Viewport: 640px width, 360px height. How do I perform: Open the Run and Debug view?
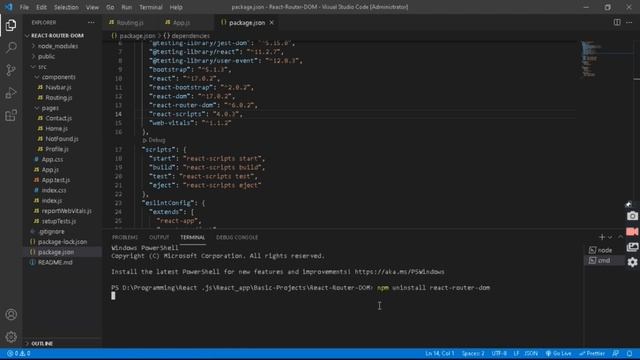pyautogui.click(x=11, y=93)
